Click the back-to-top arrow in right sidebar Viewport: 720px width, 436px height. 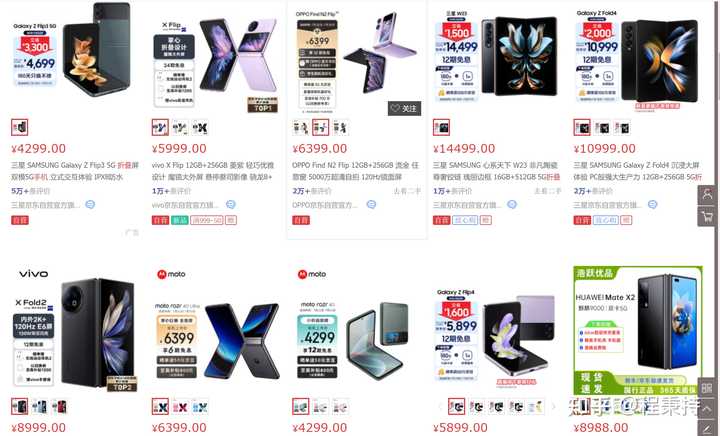[x=708, y=408]
